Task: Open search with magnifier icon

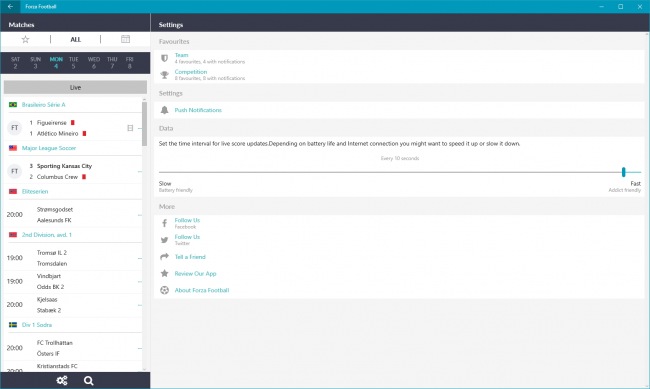Action: (x=88, y=380)
